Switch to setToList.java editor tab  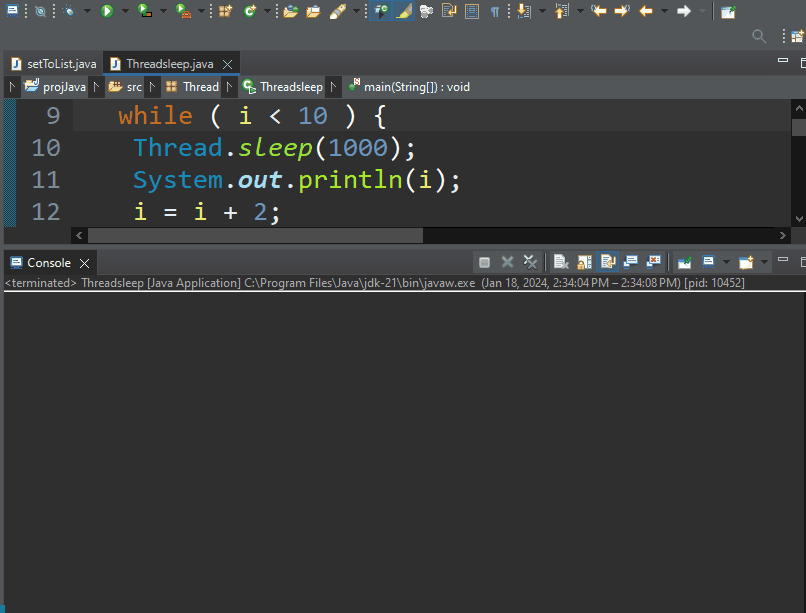61,63
